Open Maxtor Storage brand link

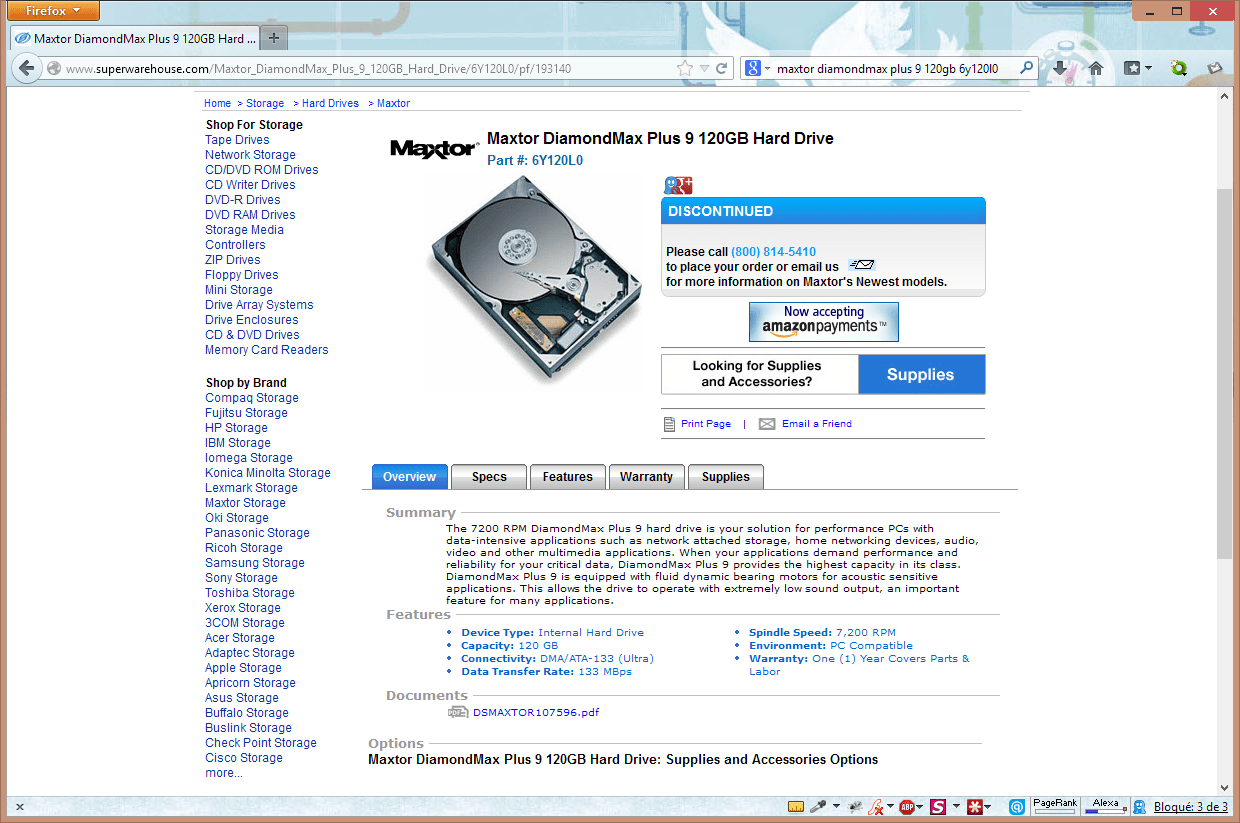[x=245, y=503]
